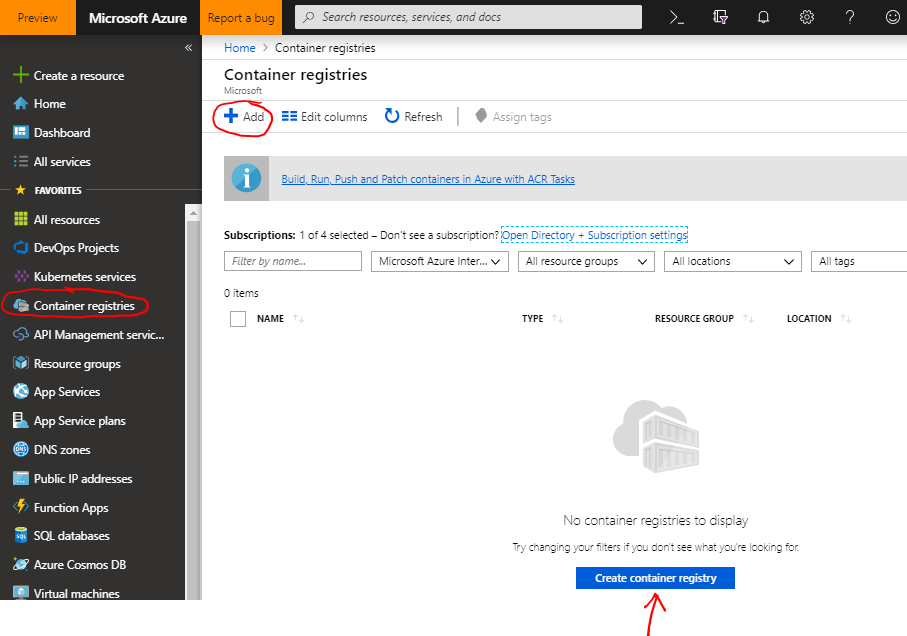
Task: Open the All tags dropdown
Action: [859, 261]
